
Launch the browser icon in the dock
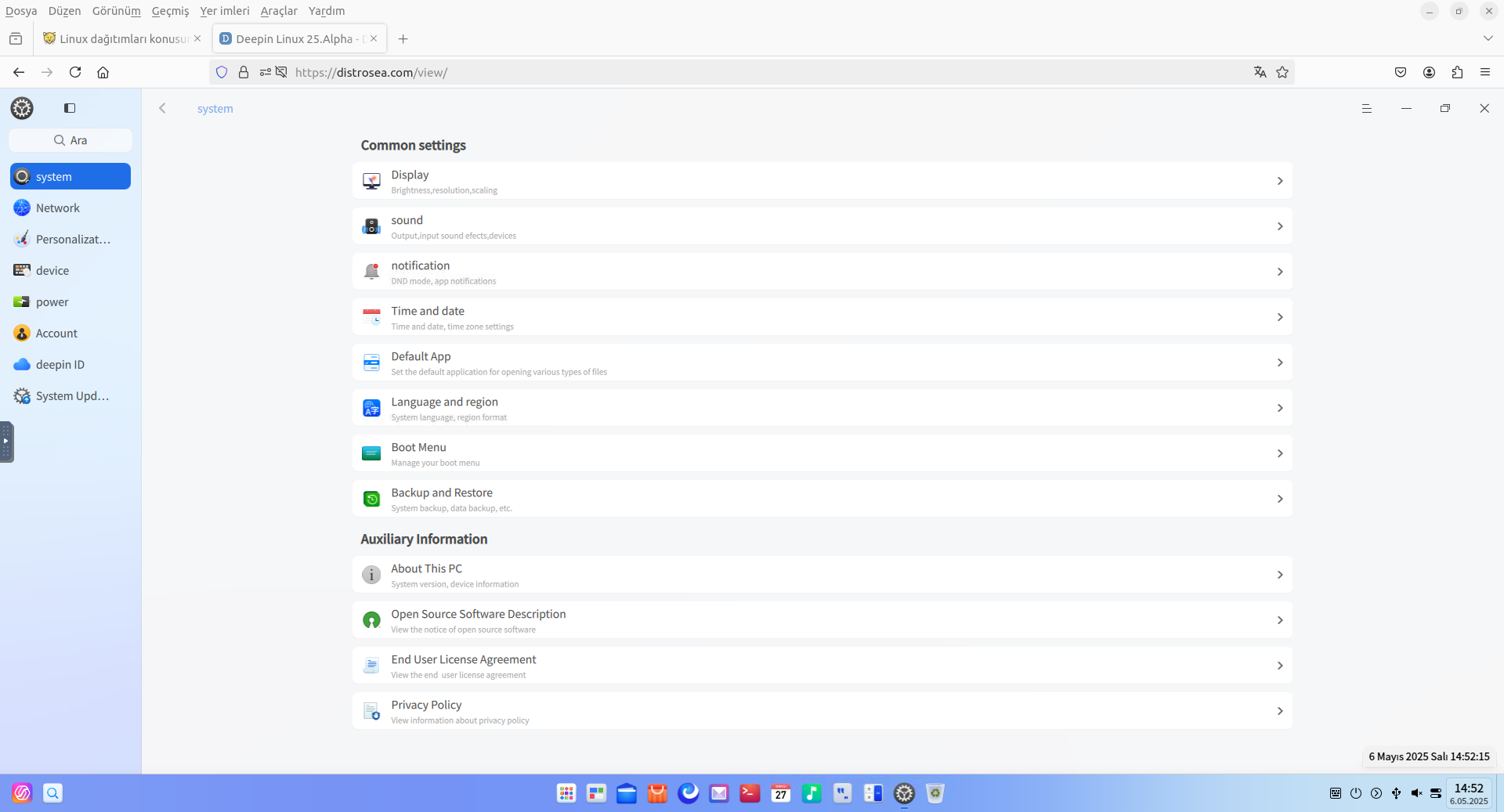click(x=689, y=793)
